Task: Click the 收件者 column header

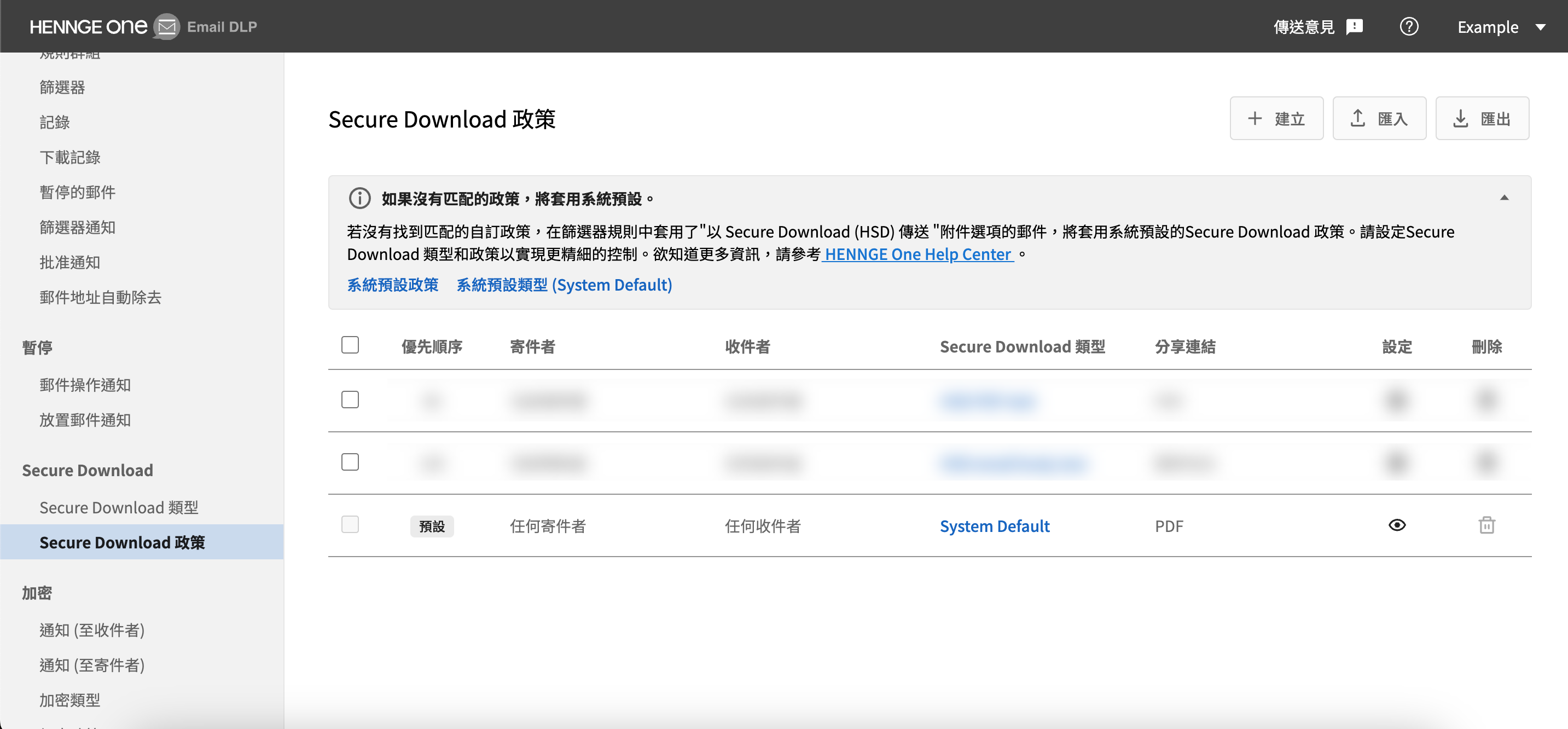Action: (x=747, y=346)
